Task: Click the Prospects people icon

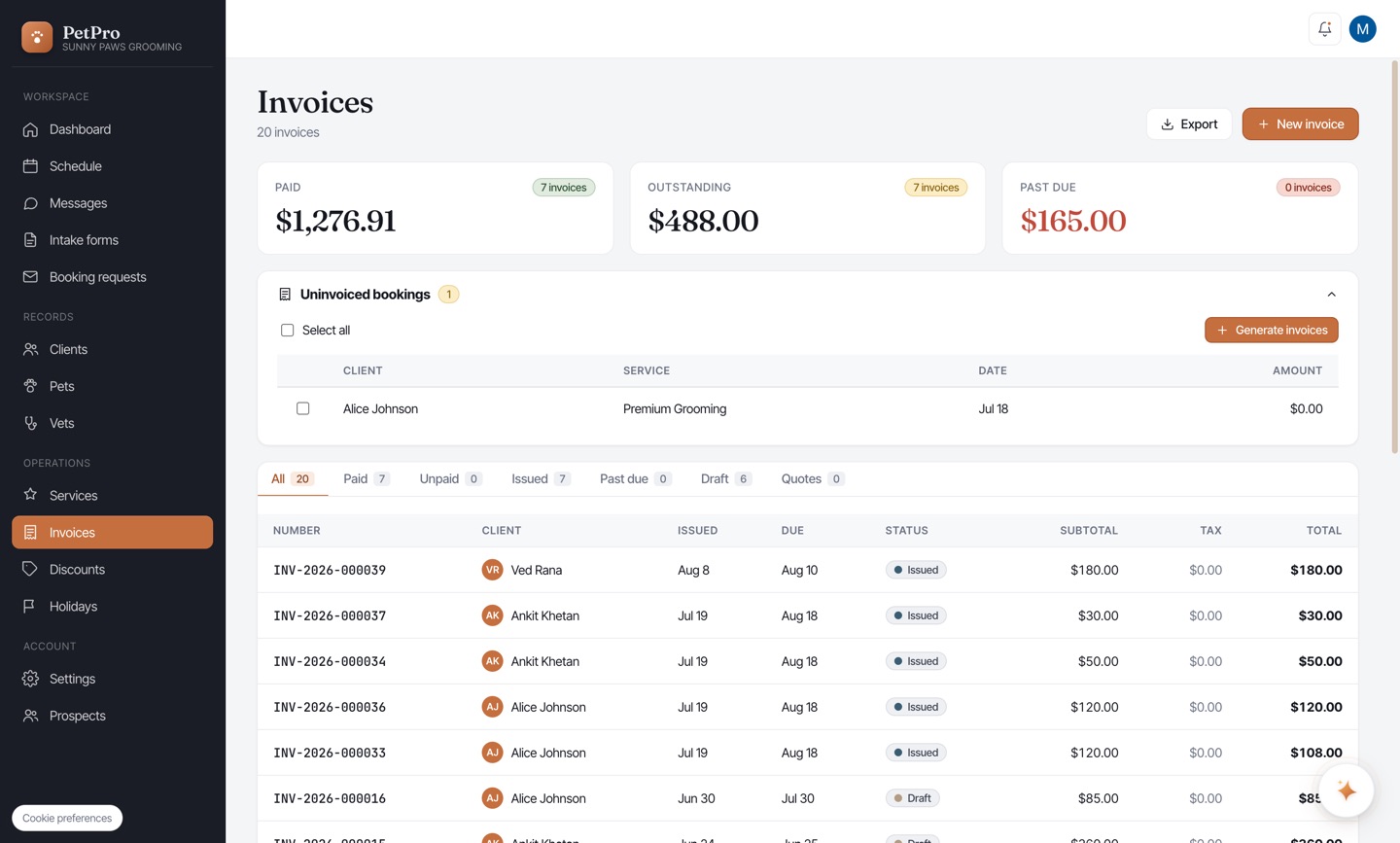Action: (31, 716)
